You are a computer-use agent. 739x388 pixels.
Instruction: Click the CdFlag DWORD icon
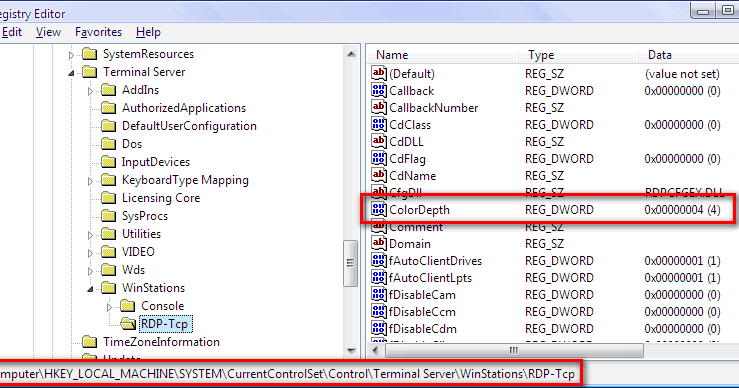point(379,158)
